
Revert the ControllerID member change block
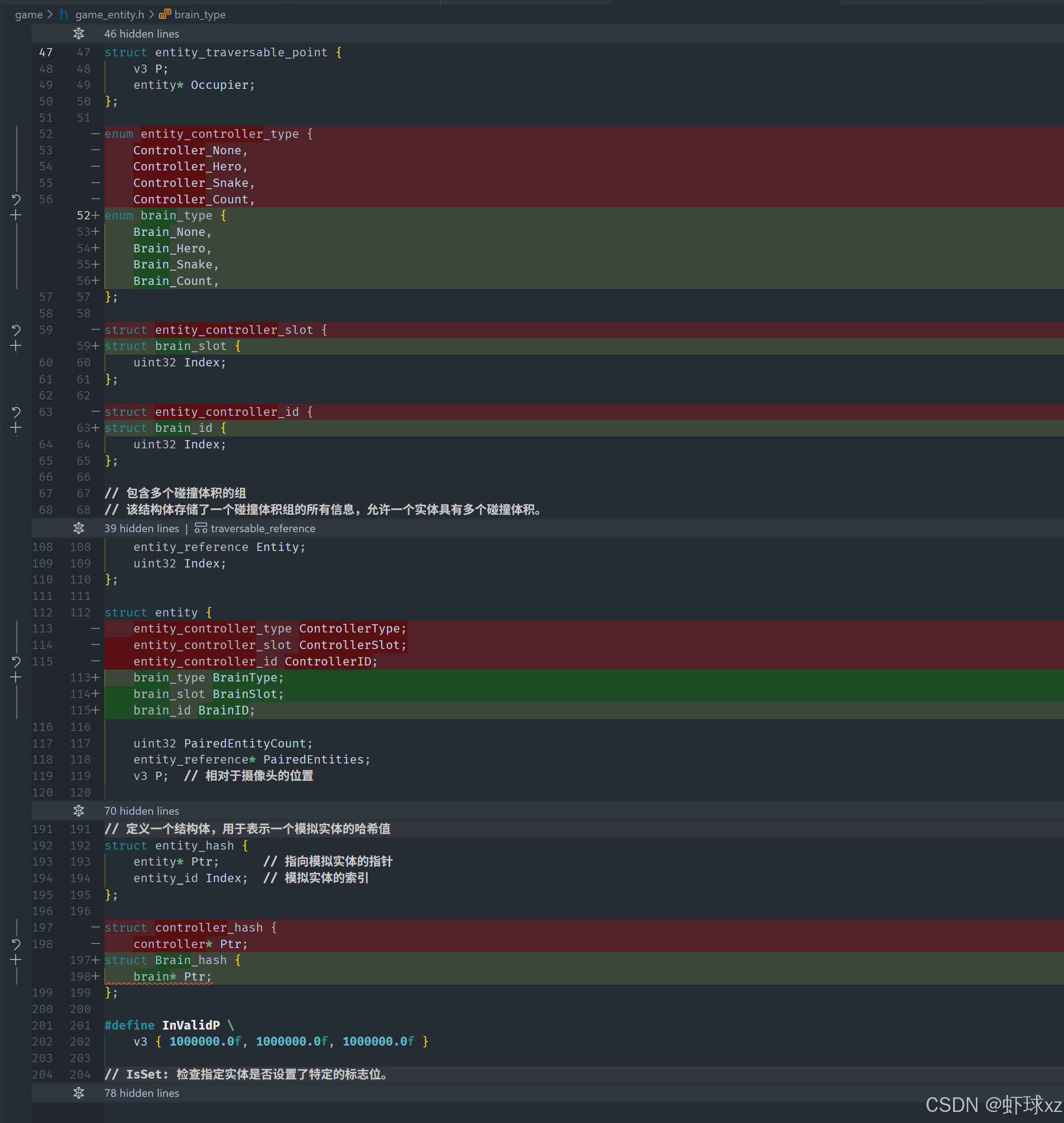point(16,661)
